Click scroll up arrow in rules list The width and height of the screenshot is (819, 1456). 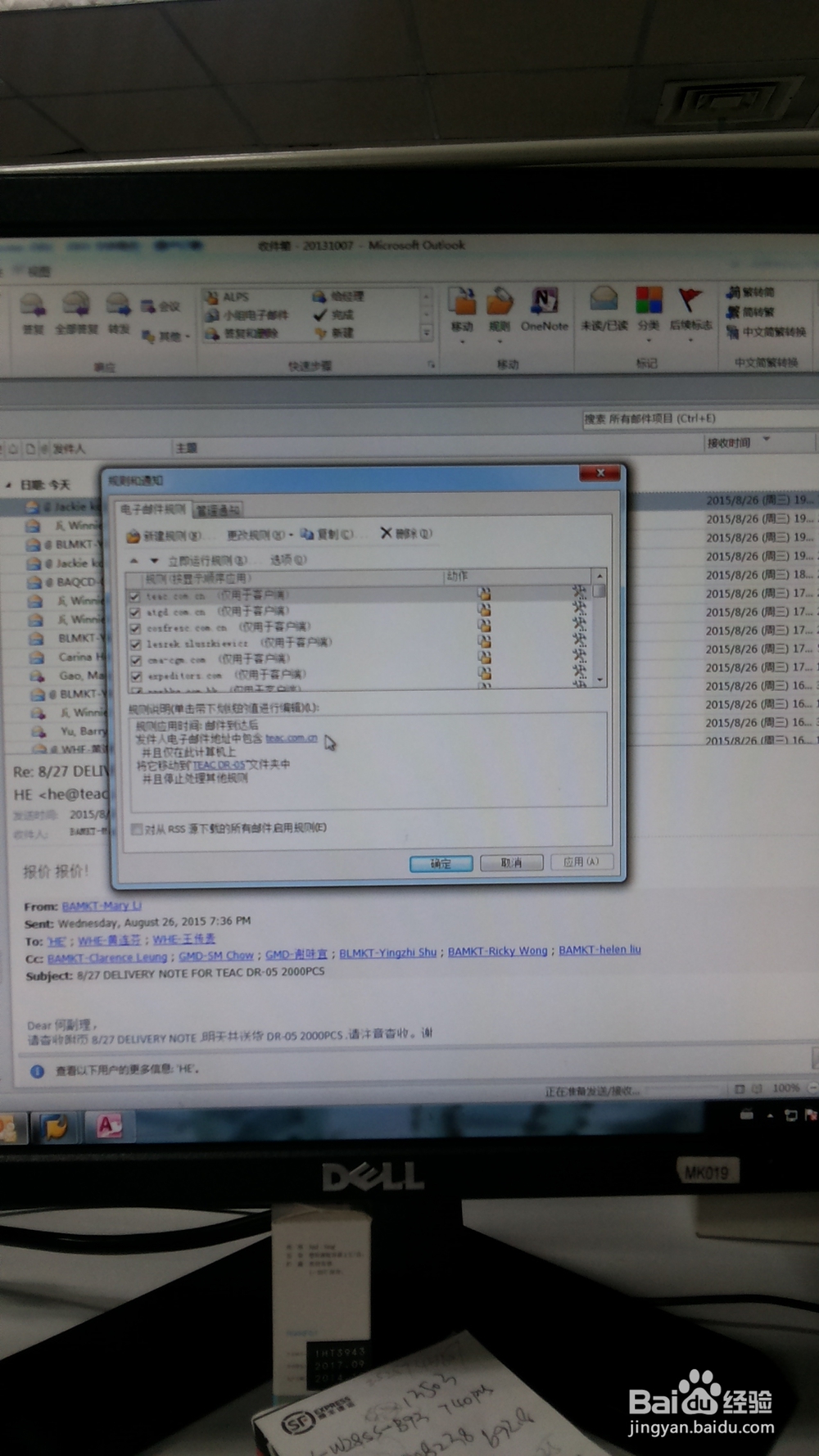(x=600, y=576)
